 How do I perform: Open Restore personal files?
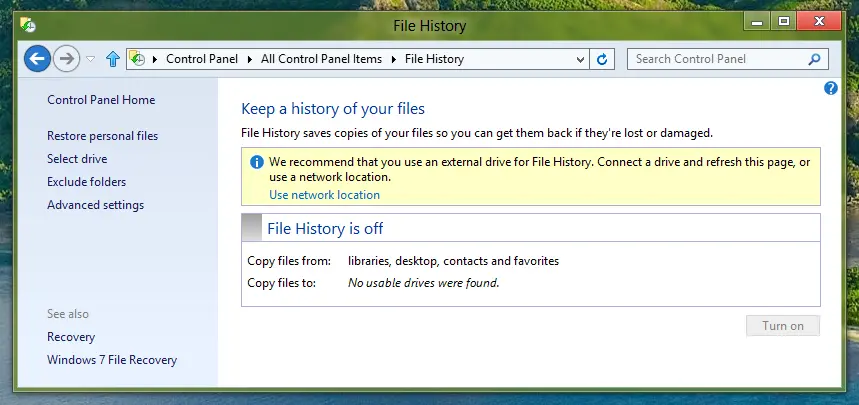pos(102,136)
